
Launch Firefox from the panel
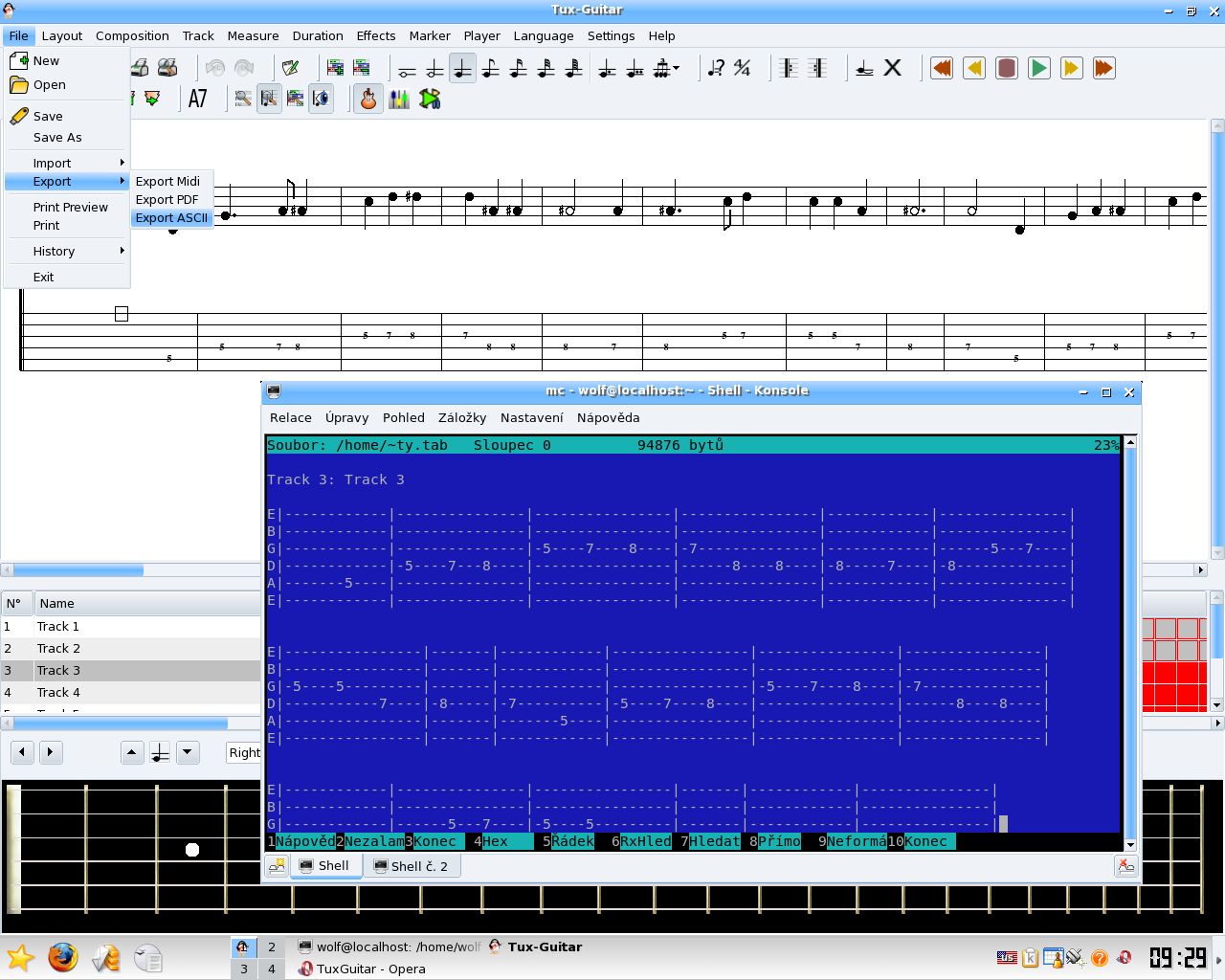click(63, 957)
